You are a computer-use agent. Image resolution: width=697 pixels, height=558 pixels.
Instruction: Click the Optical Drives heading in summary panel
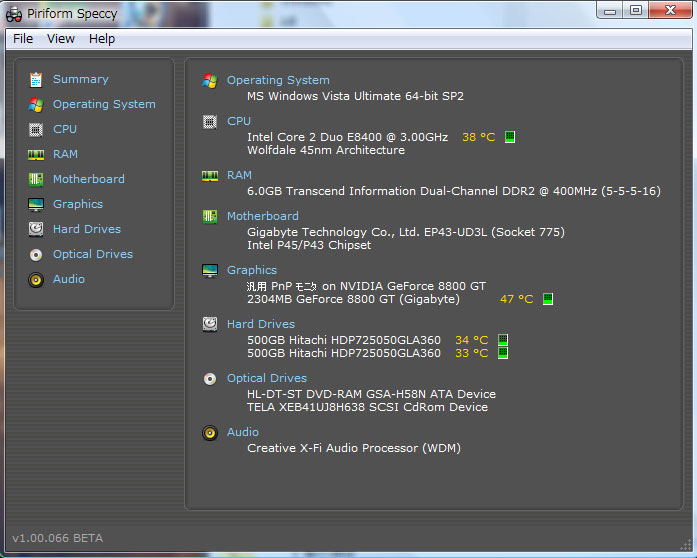pos(267,378)
